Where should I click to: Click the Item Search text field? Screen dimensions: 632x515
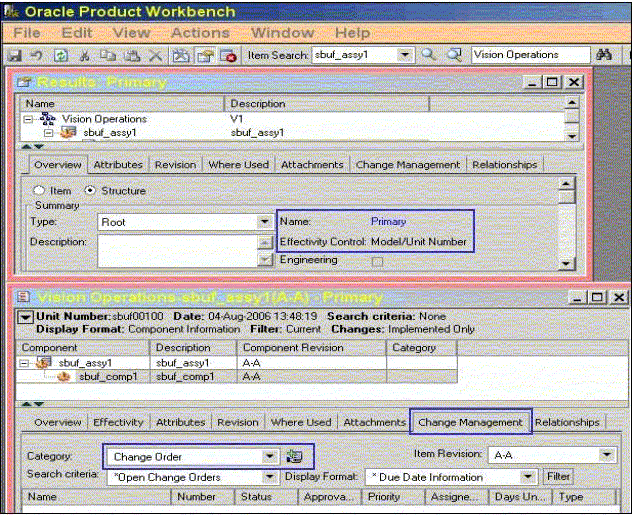(354, 54)
